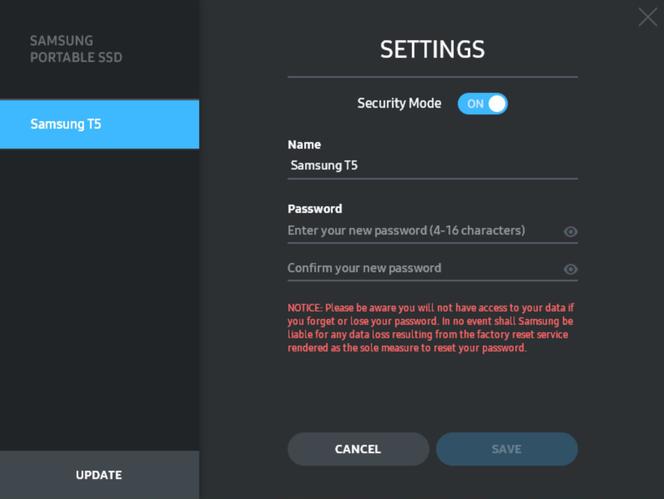The height and width of the screenshot is (499, 664).
Task: Focus the 'Enter your new password' field
Action: pyautogui.click(x=420, y=231)
